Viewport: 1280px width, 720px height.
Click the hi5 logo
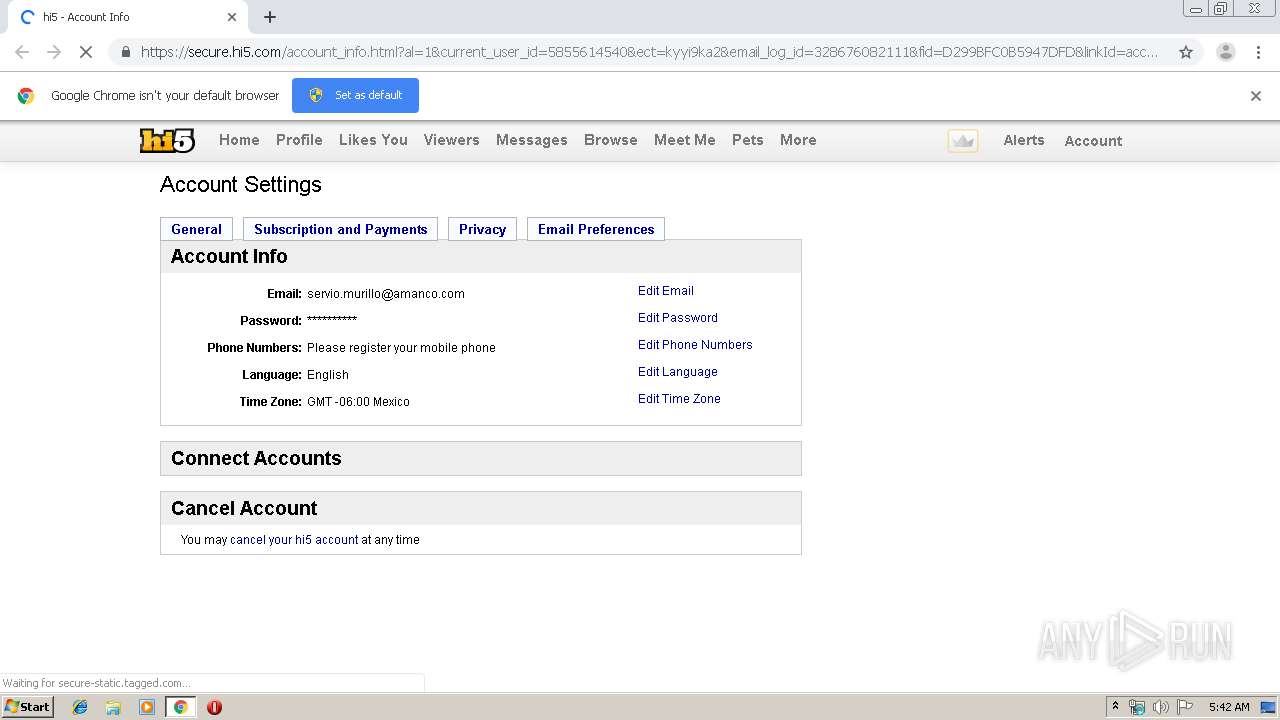pos(167,141)
